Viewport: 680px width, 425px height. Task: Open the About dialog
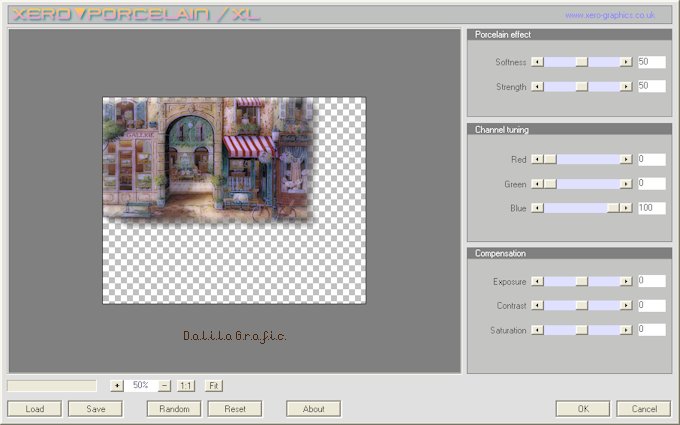tap(313, 409)
